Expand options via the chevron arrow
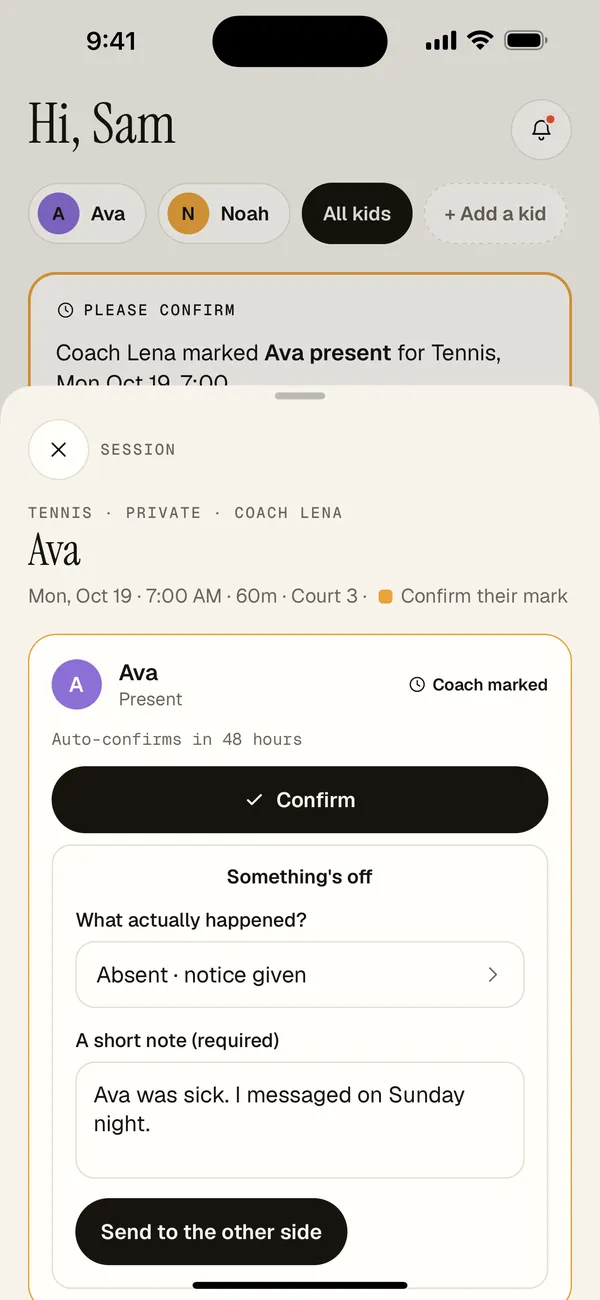The height and width of the screenshot is (1300, 600). 492,975
